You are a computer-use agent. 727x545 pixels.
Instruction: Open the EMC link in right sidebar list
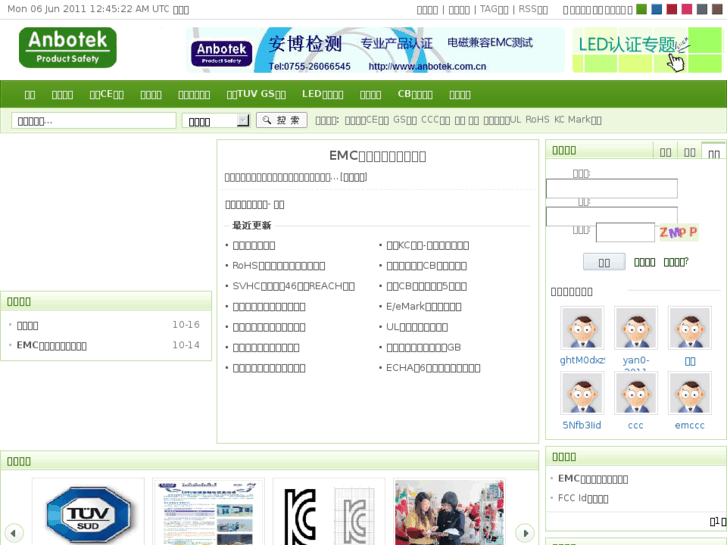click(x=593, y=478)
